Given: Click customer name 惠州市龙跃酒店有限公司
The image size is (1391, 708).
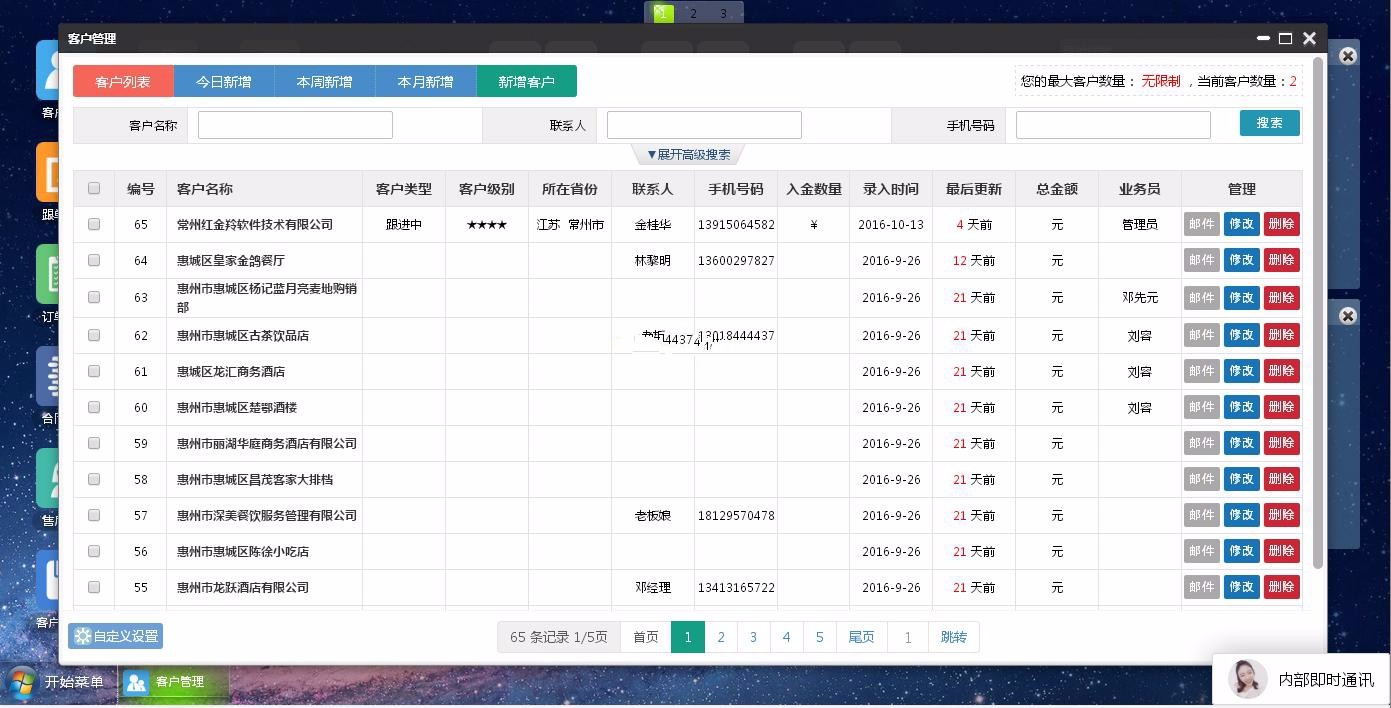Looking at the screenshot, I should (243, 588).
